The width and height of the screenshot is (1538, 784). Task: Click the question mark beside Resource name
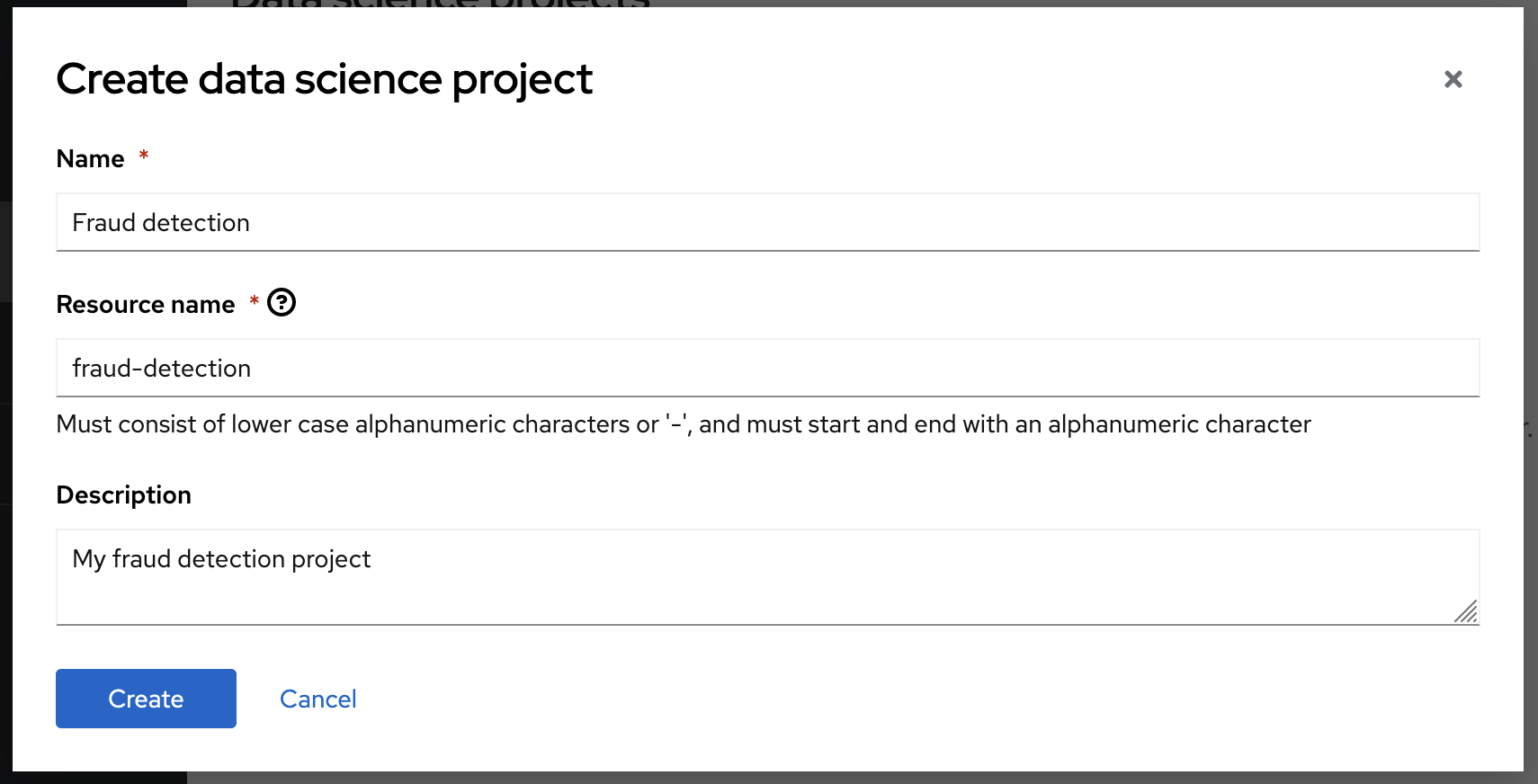click(x=282, y=303)
